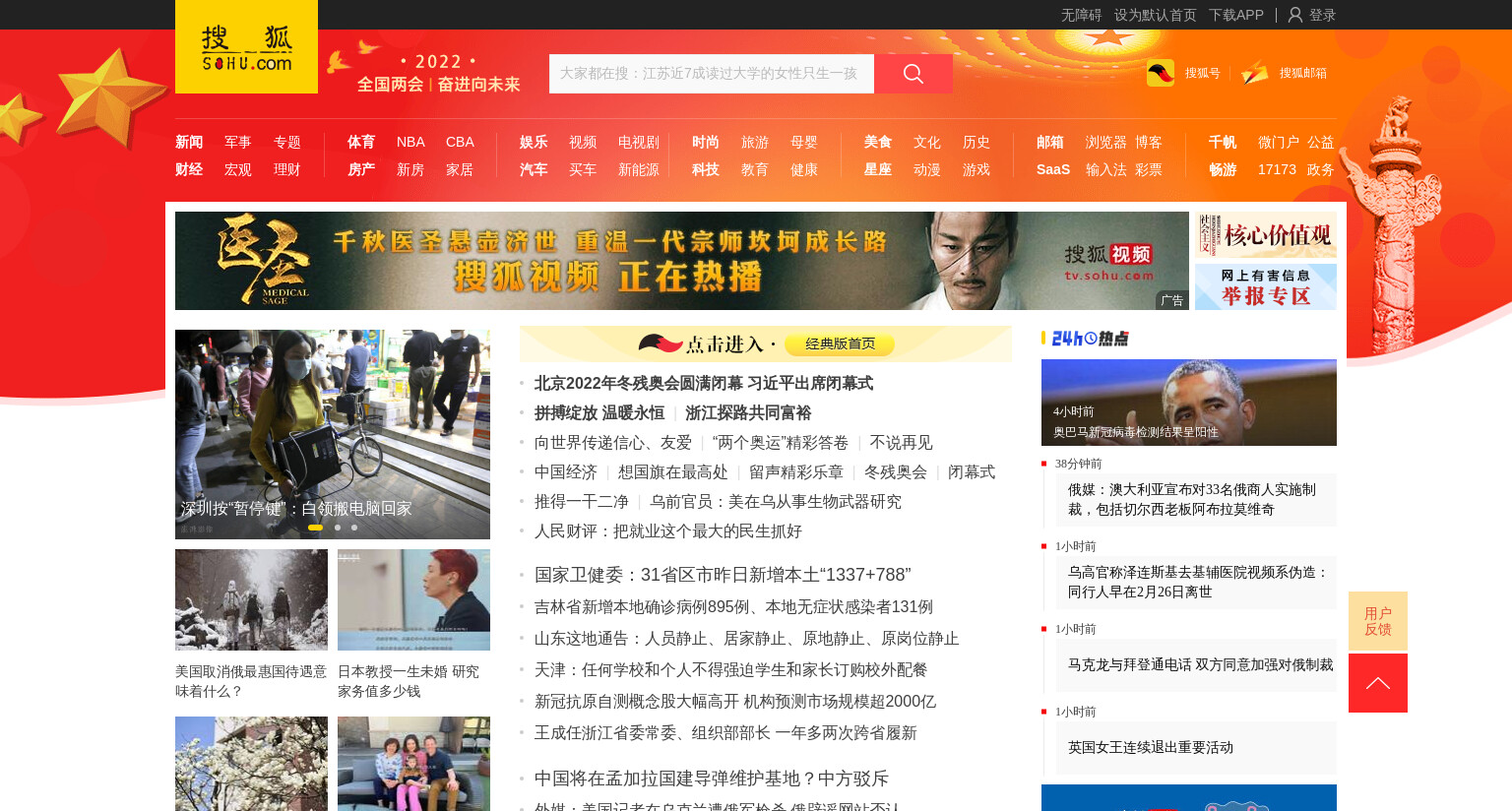This screenshot has height=811, width=1512.
Task: Select the third carousel dot
Action: click(354, 528)
